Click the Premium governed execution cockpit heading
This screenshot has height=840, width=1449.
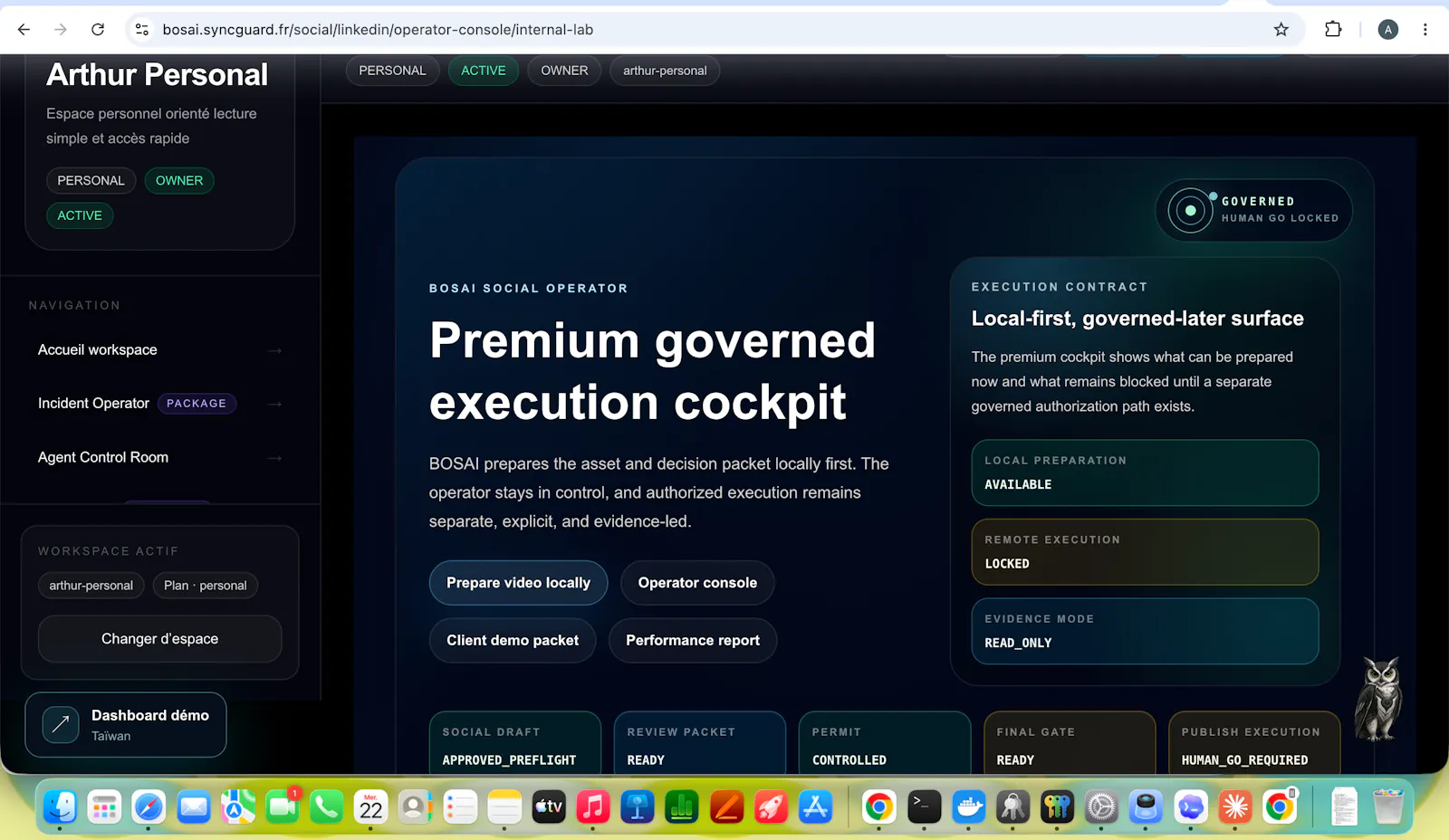tap(652, 371)
